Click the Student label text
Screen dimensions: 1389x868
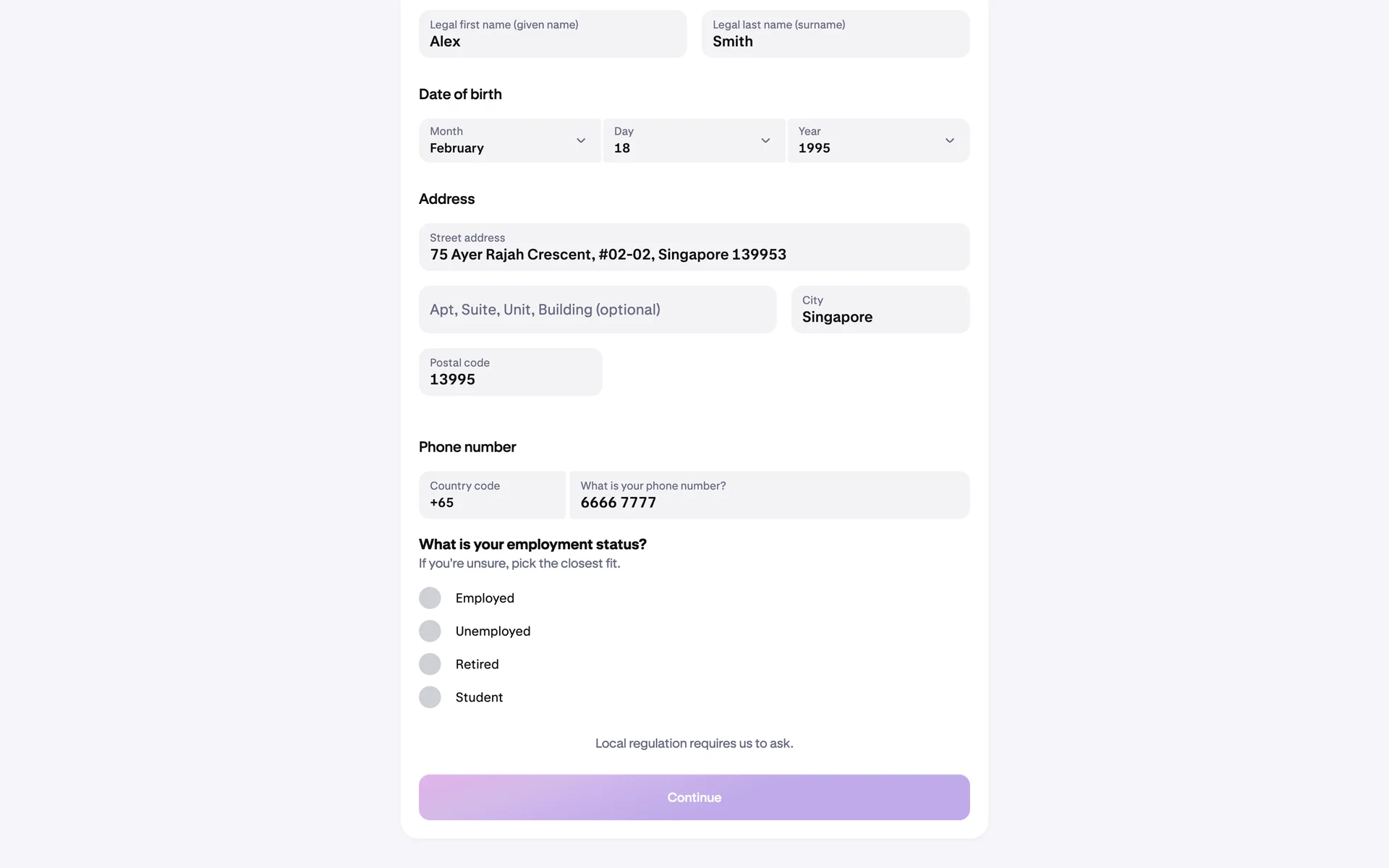click(x=479, y=697)
